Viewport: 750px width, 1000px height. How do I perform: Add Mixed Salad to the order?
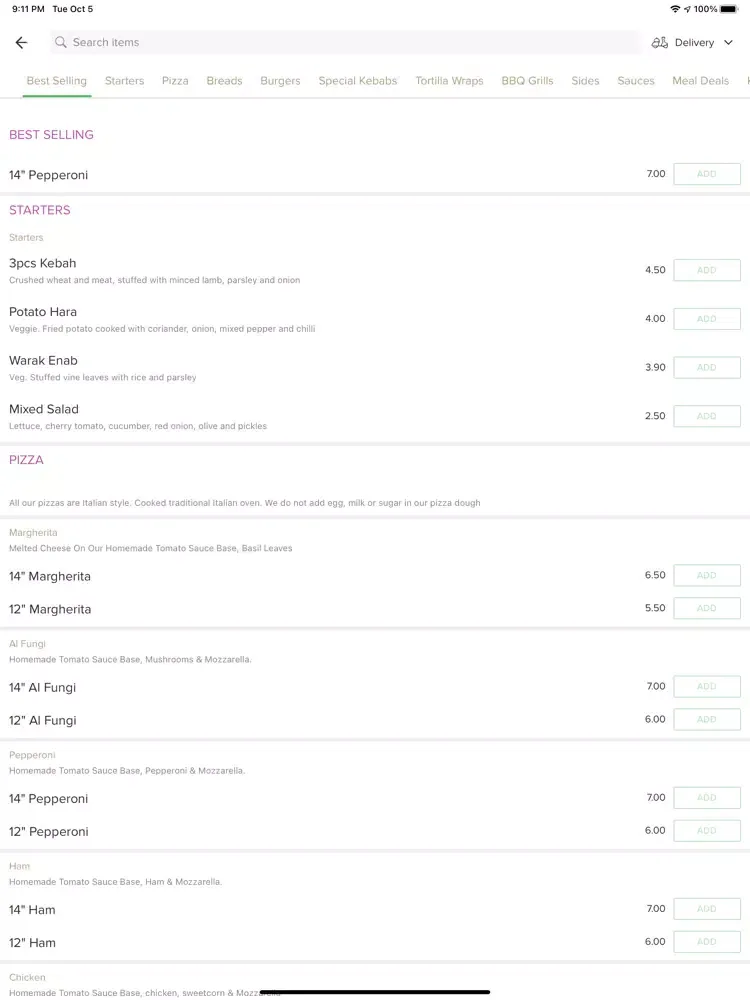707,416
